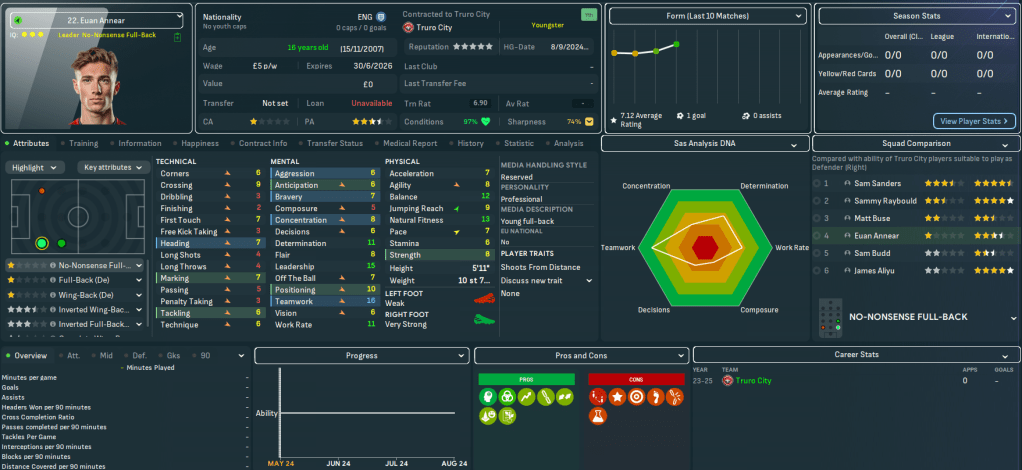Click the View Player Stats button
Image resolution: width=1022 pixels, height=470 pixels.
pyautogui.click(x=973, y=121)
